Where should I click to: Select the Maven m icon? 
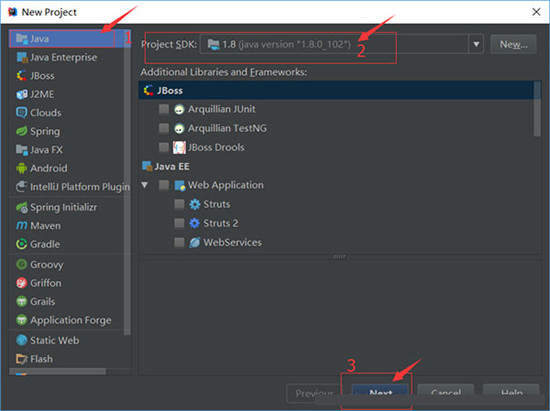[x=22, y=225]
